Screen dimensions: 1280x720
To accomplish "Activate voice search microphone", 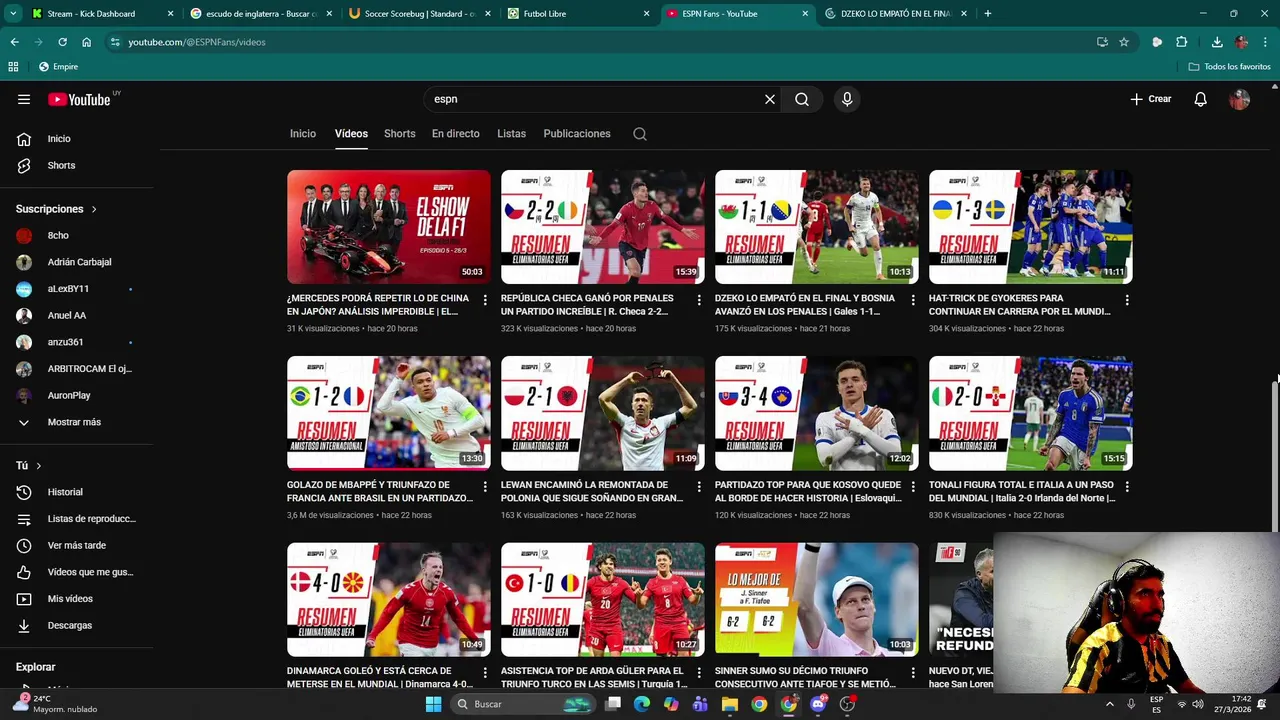I will pyautogui.click(x=847, y=99).
